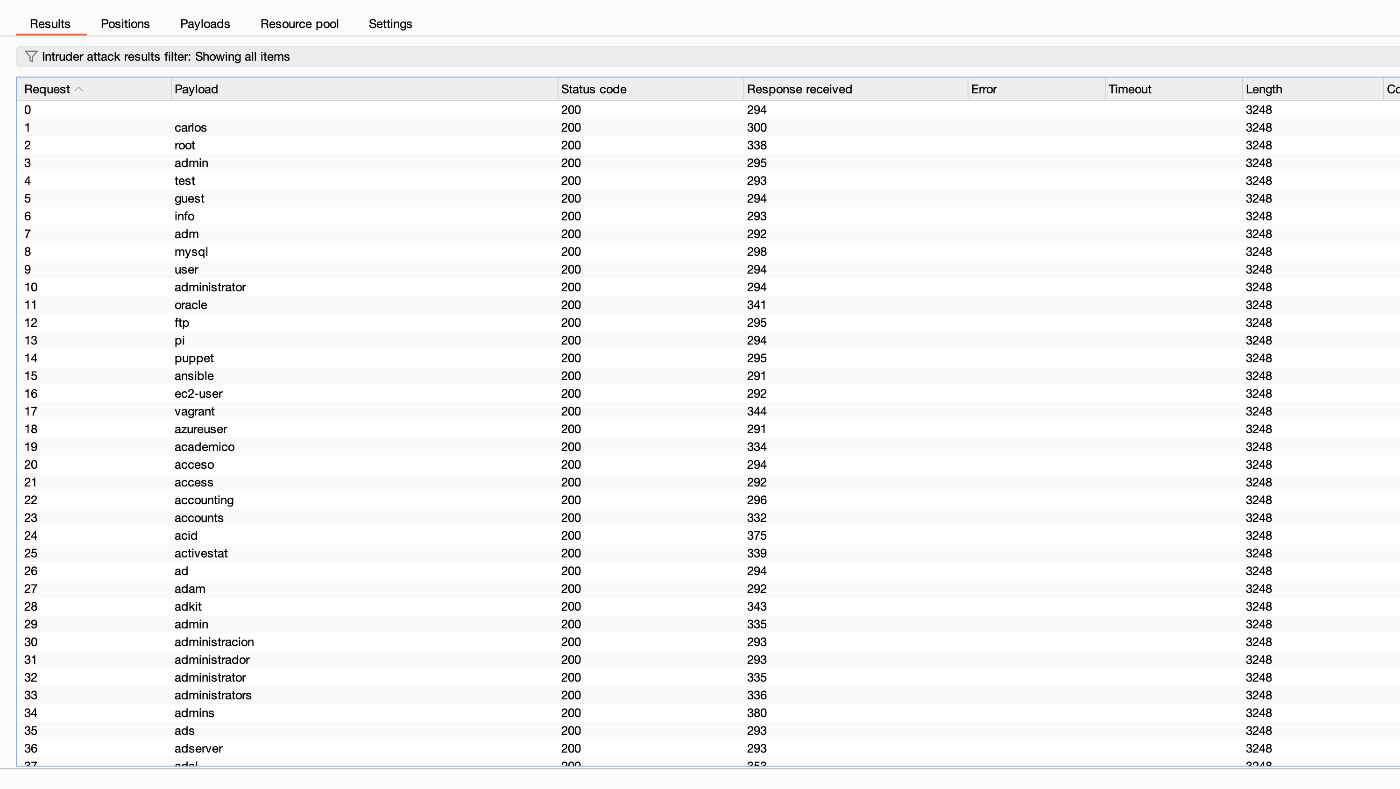Click response time 380 for admins

pyautogui.click(x=757, y=713)
